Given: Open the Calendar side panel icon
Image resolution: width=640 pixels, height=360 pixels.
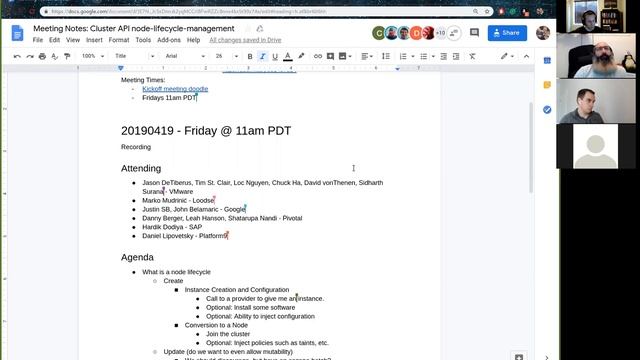Looking at the screenshot, I should [547, 61].
